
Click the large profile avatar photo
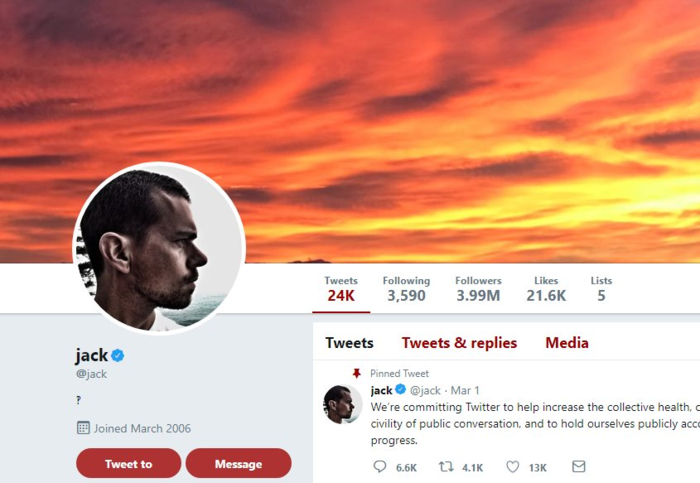click(159, 247)
